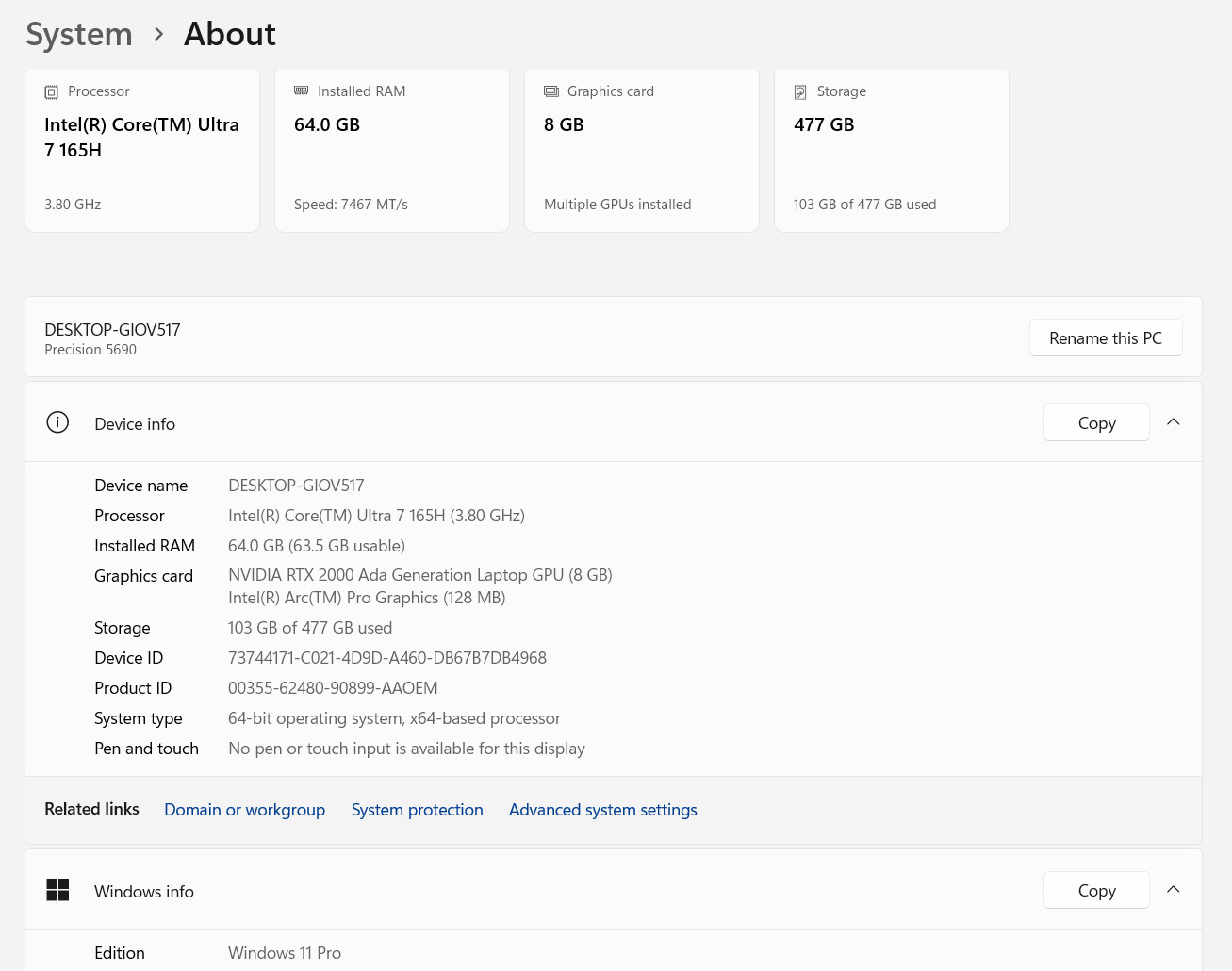Open the Graphics card summary card

point(642,149)
